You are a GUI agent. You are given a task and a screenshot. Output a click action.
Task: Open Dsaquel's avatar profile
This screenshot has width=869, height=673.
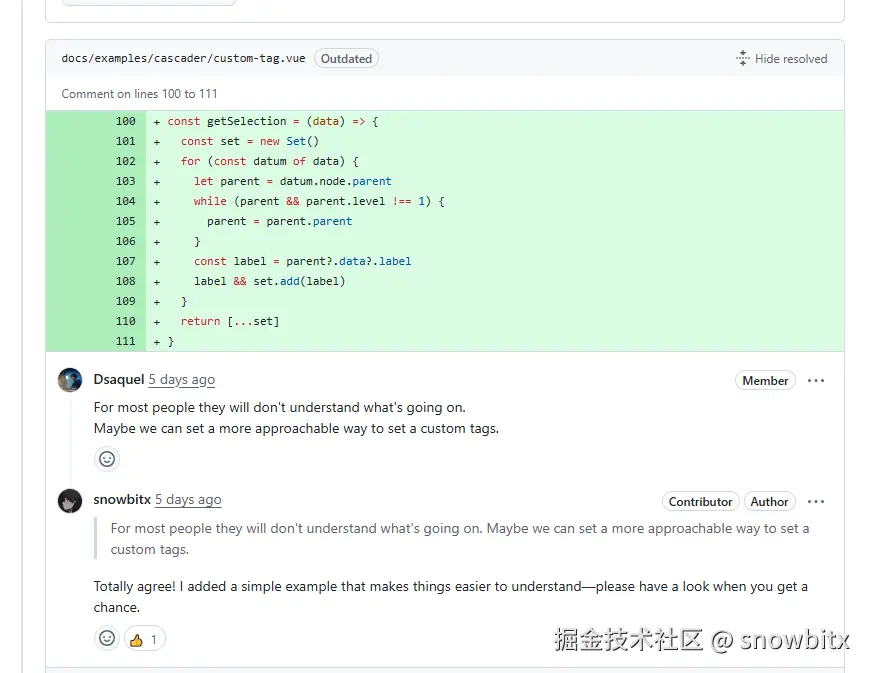pos(70,380)
